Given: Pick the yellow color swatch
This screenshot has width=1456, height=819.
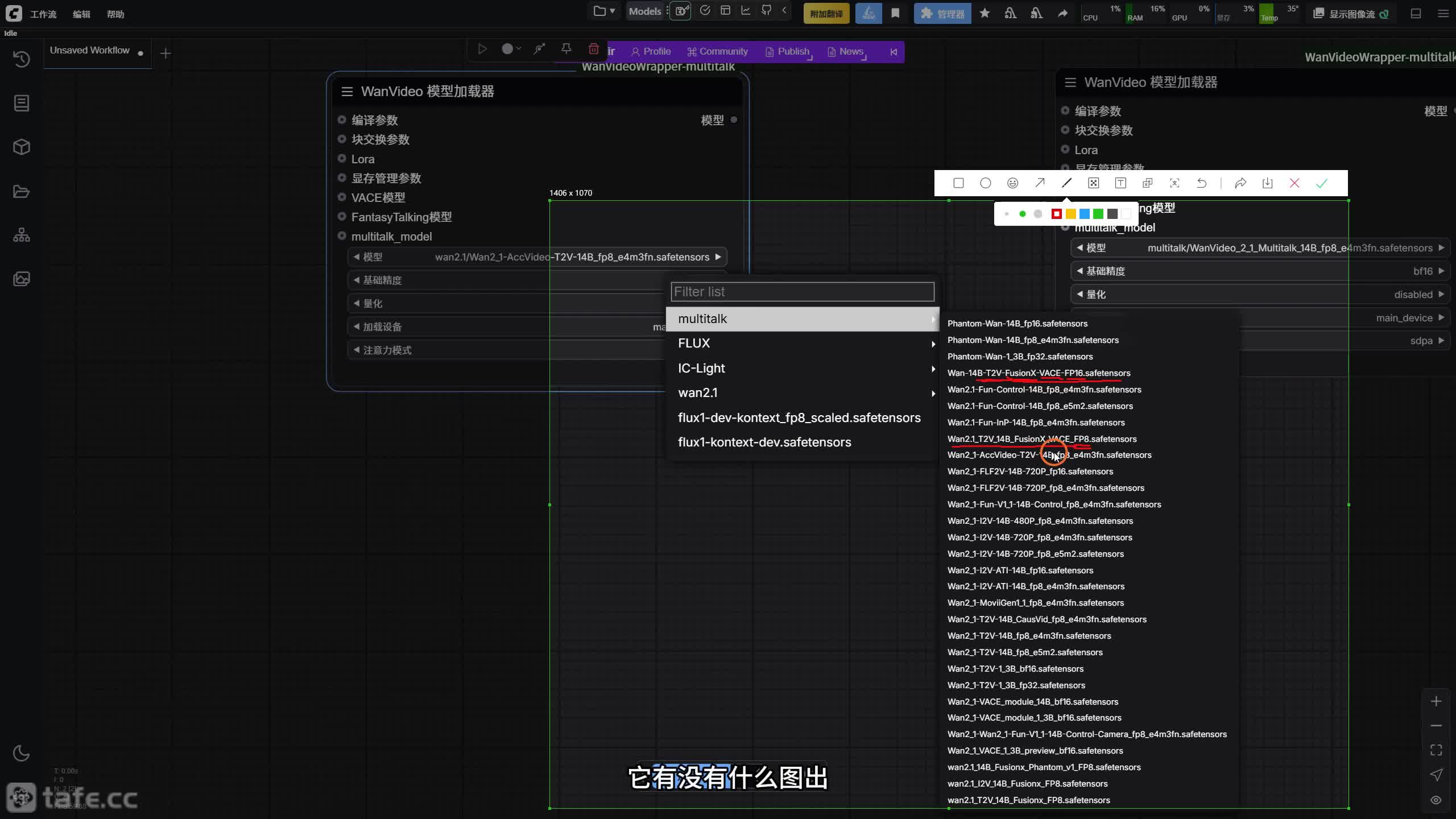Looking at the screenshot, I should click(x=1070, y=214).
